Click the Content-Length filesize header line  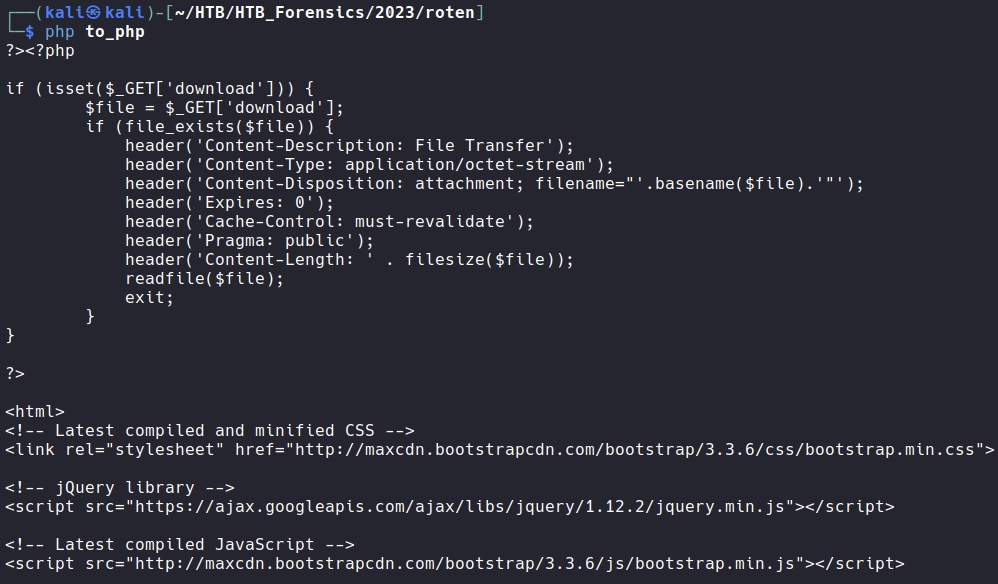[349, 259]
